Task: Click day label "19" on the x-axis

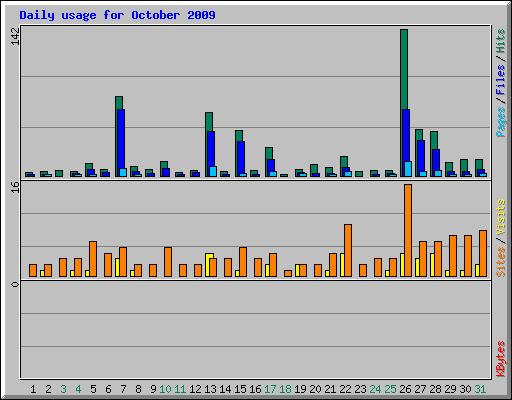Action: pos(300,389)
